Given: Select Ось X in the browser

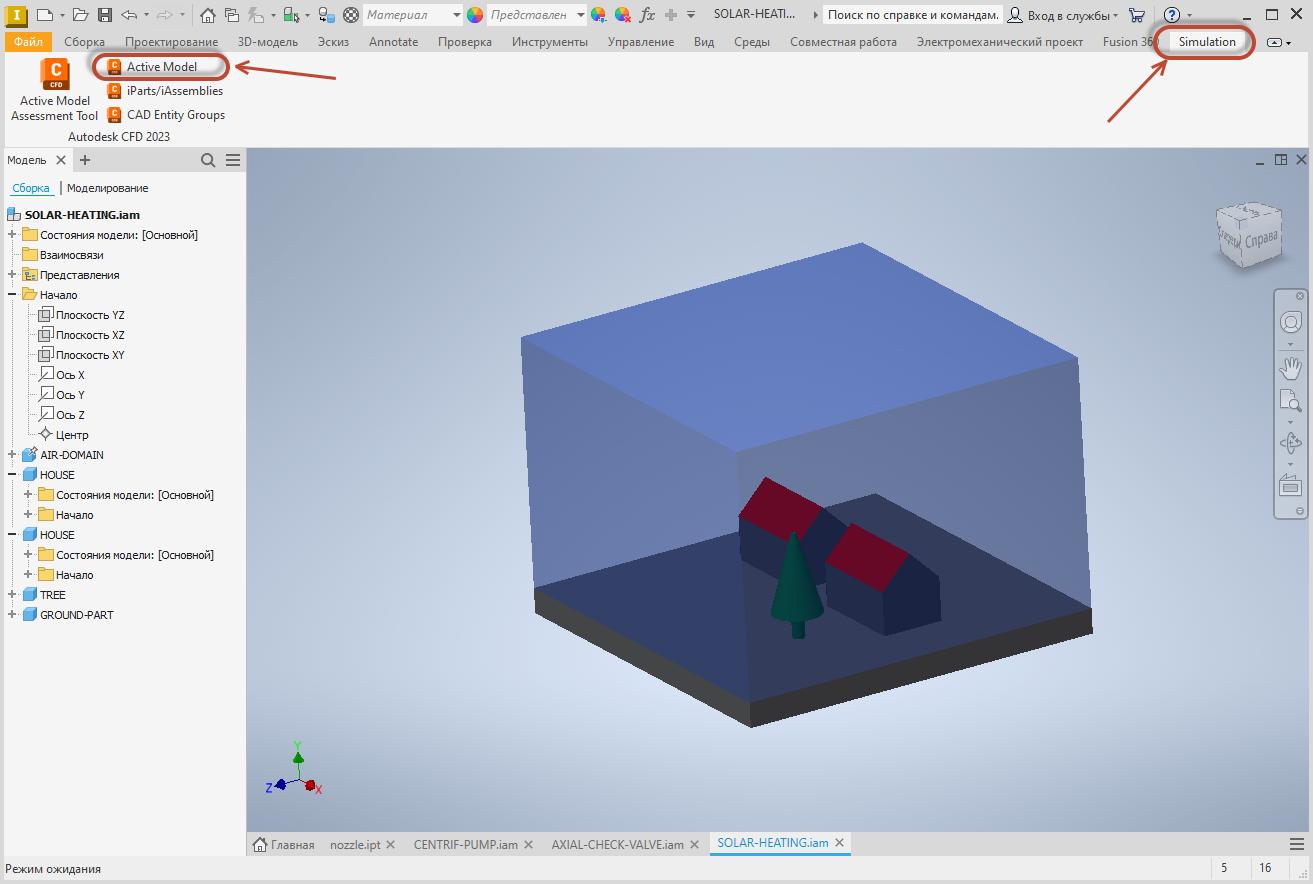Looking at the screenshot, I should tap(70, 375).
